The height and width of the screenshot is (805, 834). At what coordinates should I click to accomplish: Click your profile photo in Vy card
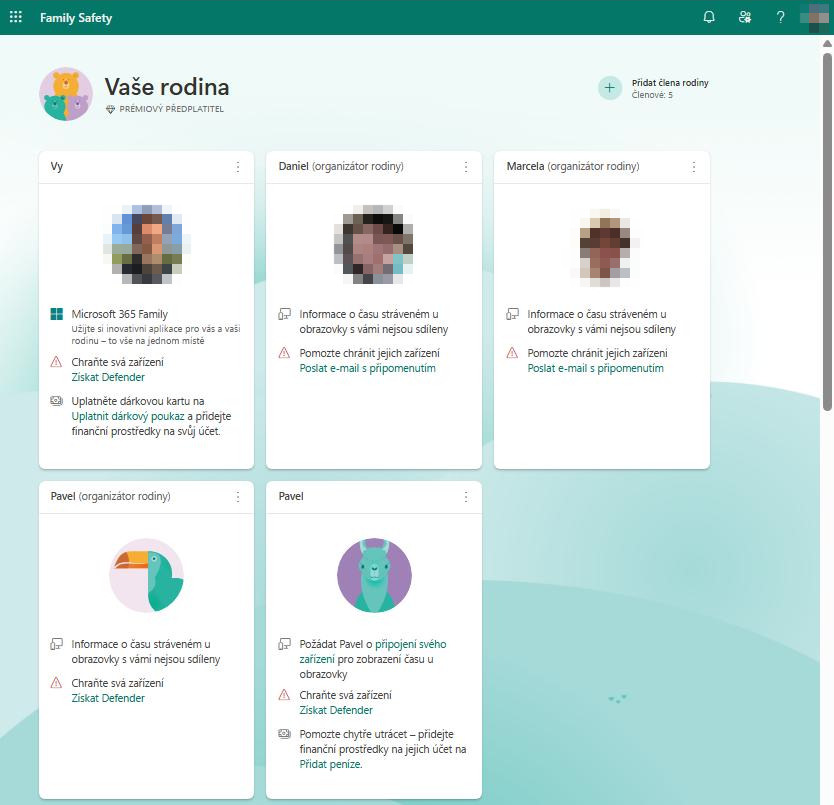(x=147, y=245)
